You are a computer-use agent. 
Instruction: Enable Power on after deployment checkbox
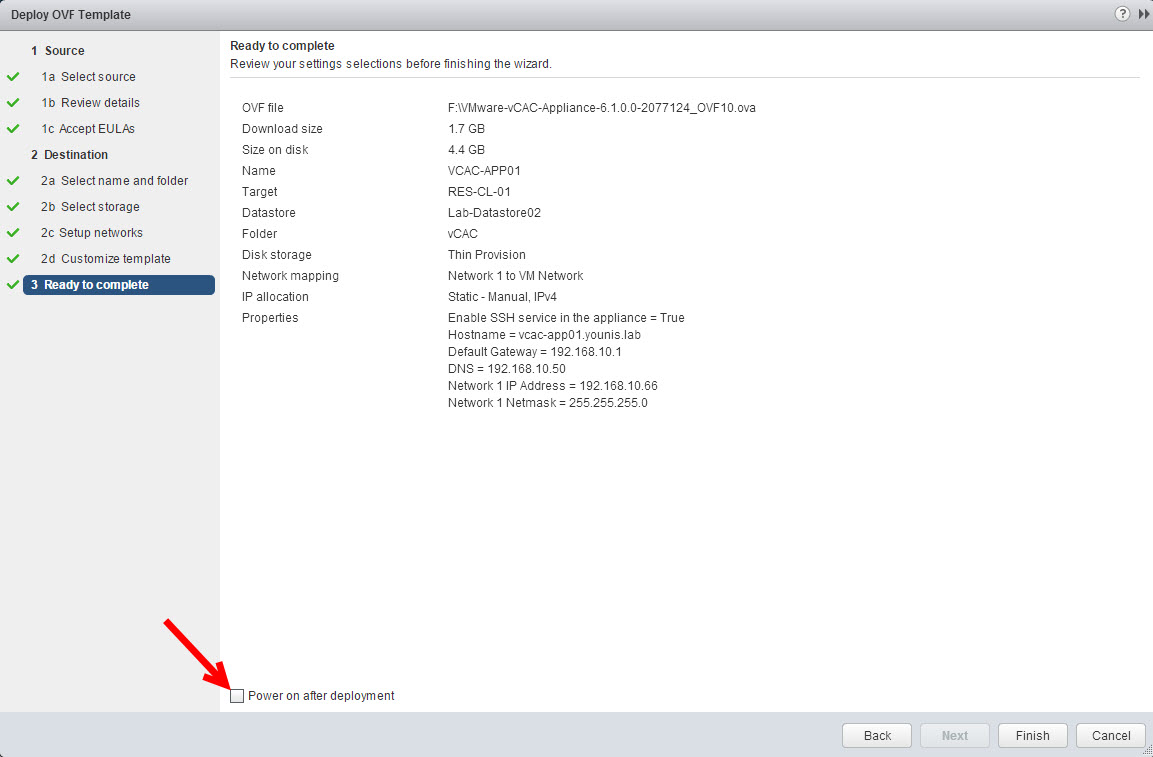[x=237, y=696]
